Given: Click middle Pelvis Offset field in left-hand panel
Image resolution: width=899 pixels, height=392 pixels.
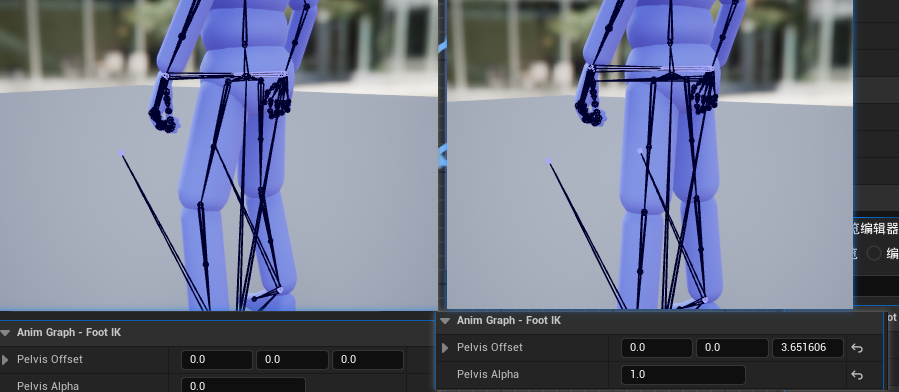Looking at the screenshot, I should click(292, 360).
